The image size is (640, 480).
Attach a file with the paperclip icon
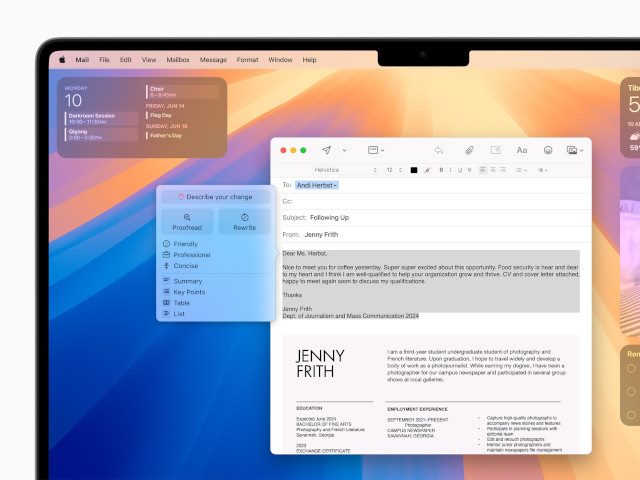click(x=469, y=150)
